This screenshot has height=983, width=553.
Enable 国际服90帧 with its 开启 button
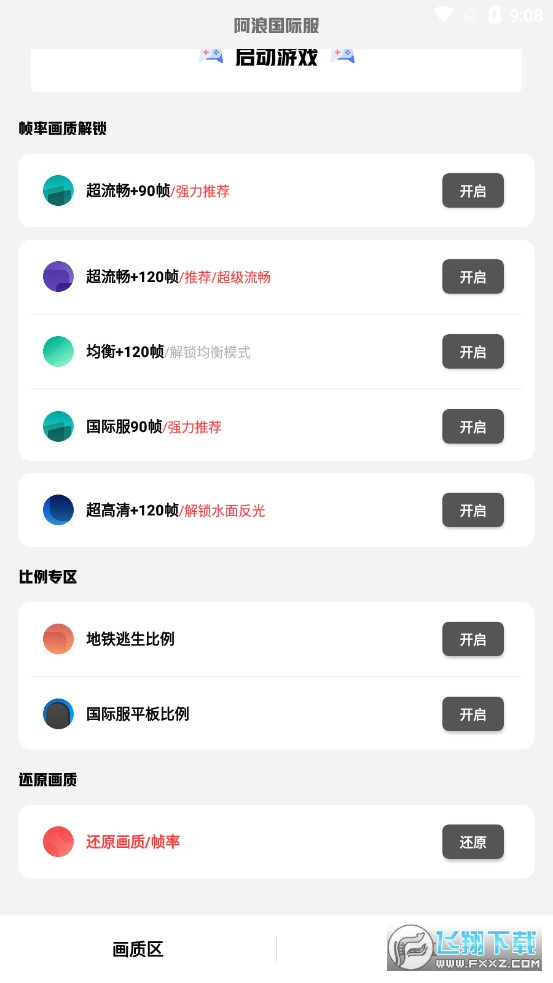click(473, 426)
